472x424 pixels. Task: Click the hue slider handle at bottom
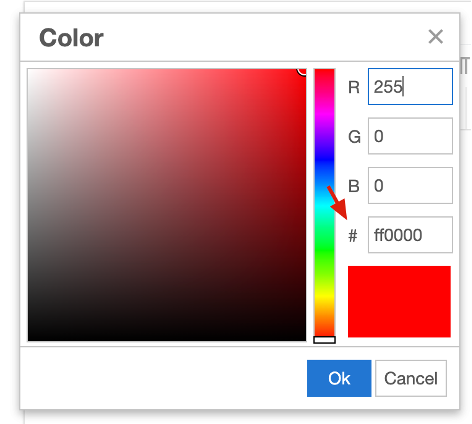coord(324,340)
